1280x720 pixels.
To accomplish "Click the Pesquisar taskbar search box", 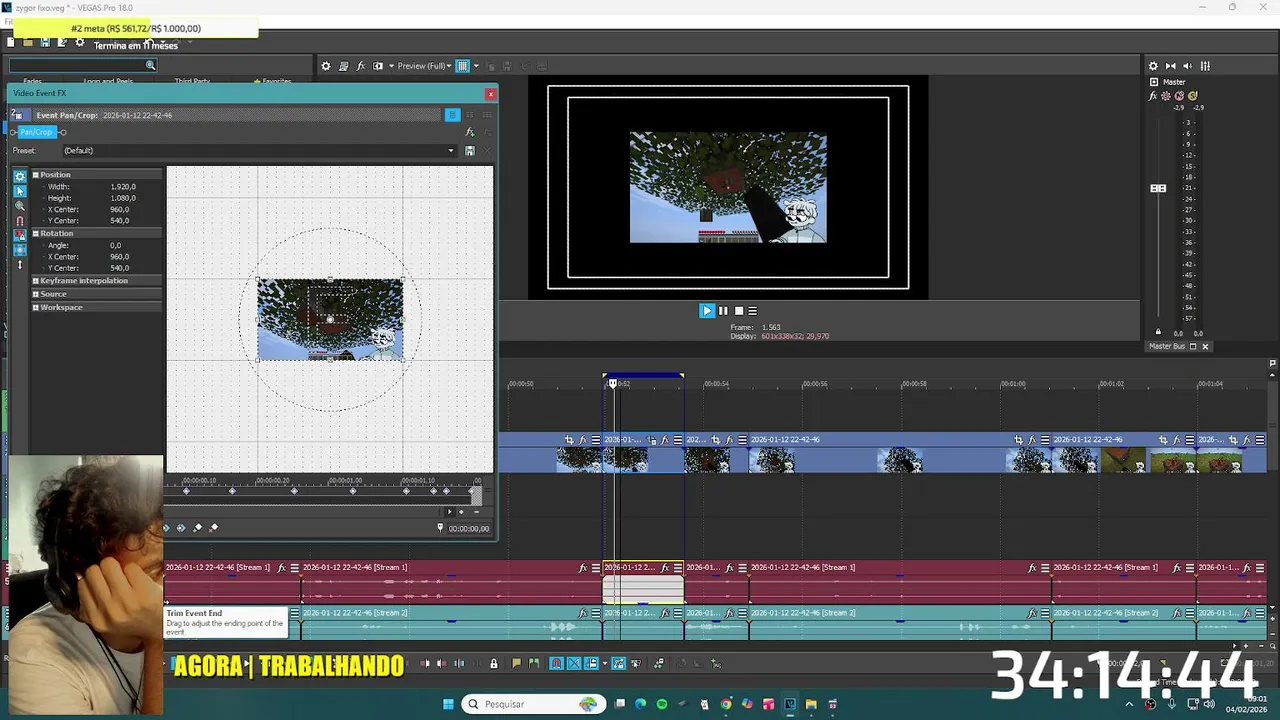I will tap(532, 704).
